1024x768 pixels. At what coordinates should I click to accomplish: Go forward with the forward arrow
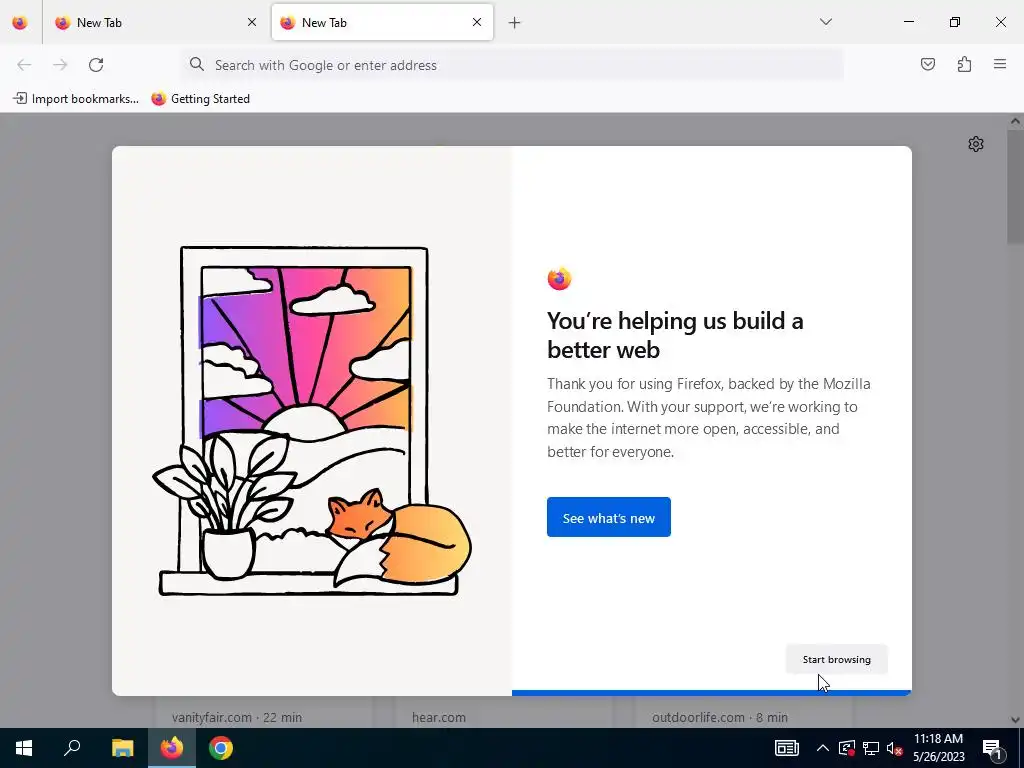click(60, 65)
